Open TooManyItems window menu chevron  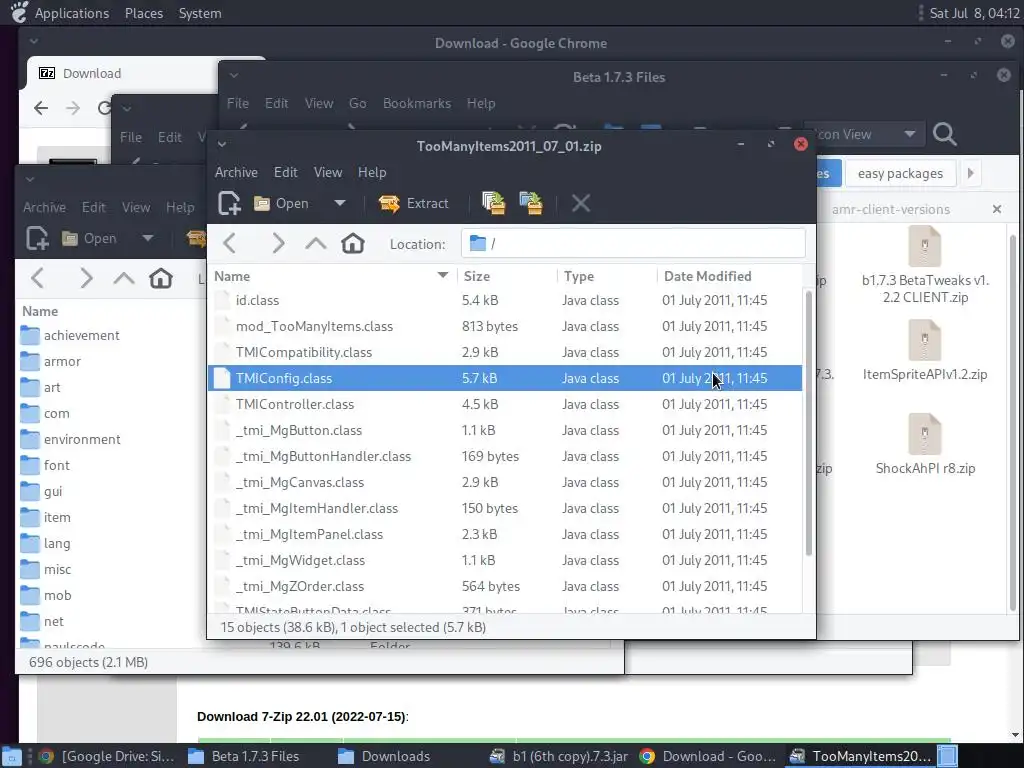click(222, 144)
